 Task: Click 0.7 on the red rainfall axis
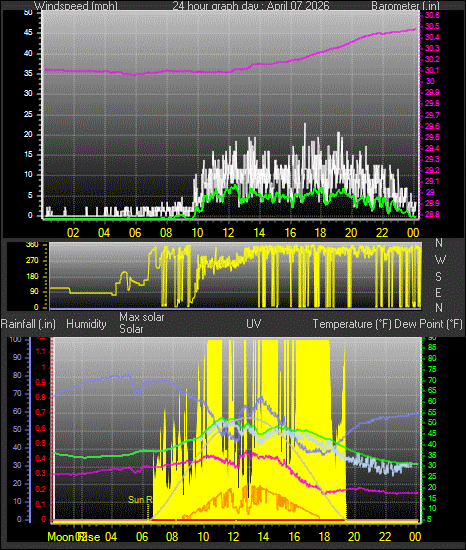pyautogui.click(x=41, y=412)
